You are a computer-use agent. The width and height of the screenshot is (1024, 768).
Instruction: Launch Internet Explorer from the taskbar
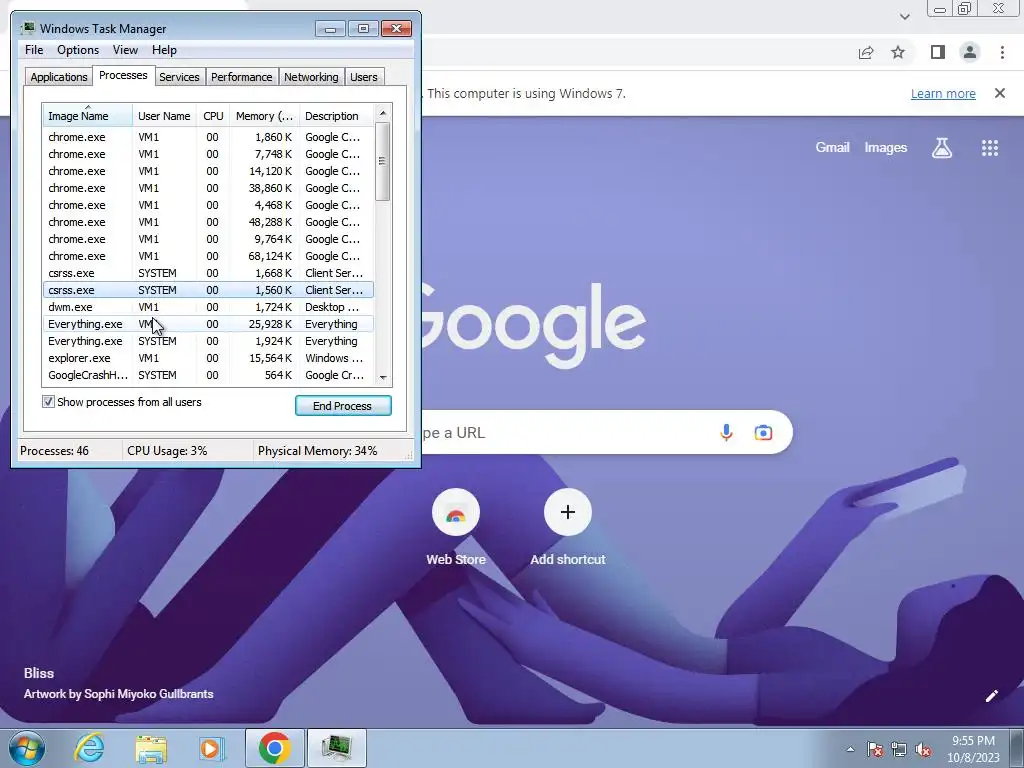[89, 748]
